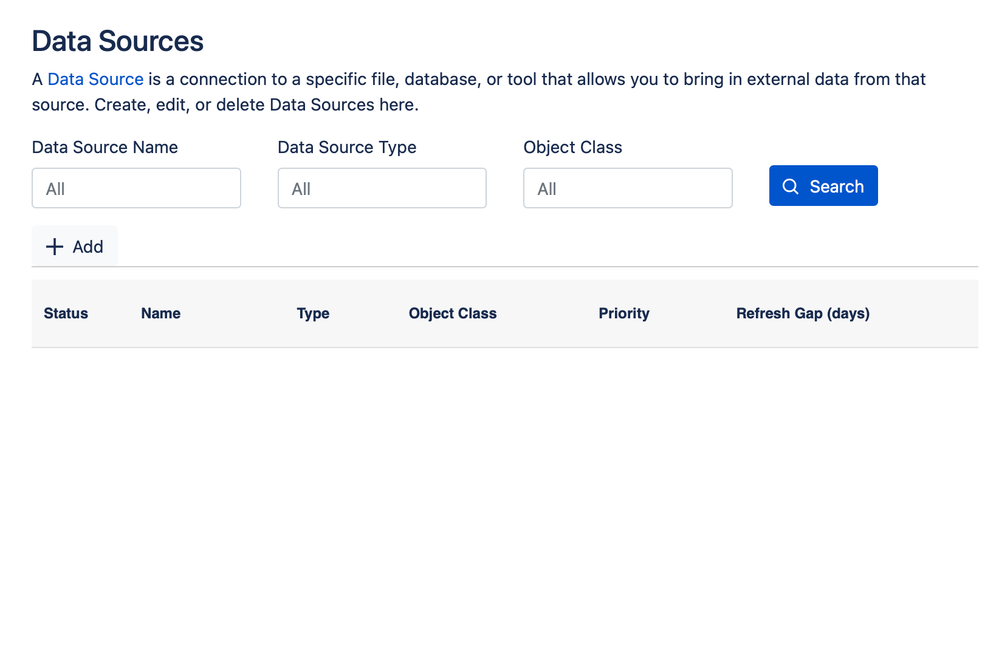Click the blue Search button text
Viewport: 999px width, 661px height.
[x=837, y=186]
